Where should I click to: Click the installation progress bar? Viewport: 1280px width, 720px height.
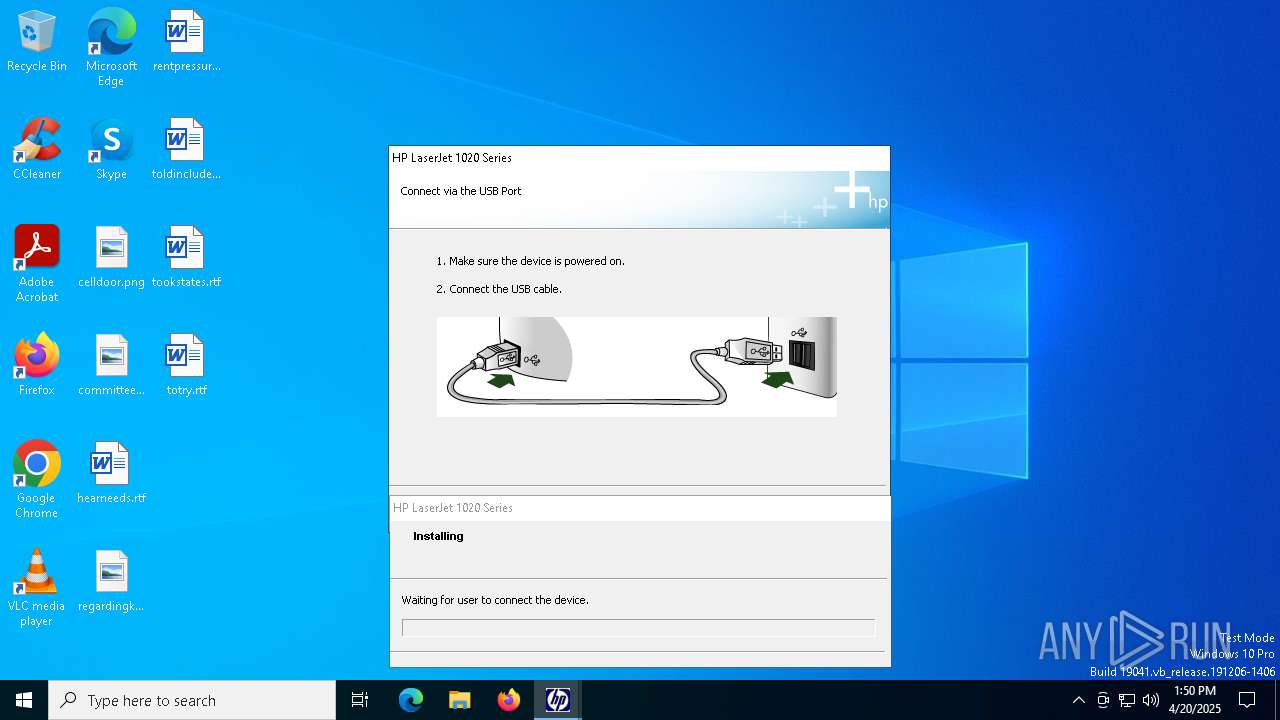pyautogui.click(x=638, y=628)
